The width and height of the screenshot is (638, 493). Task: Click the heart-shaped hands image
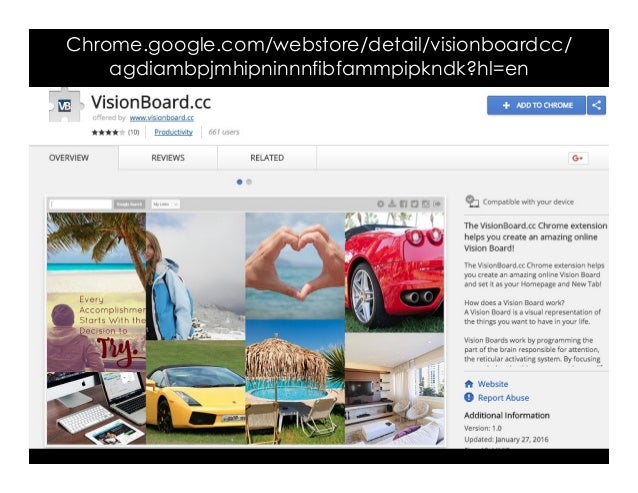tap(295, 265)
